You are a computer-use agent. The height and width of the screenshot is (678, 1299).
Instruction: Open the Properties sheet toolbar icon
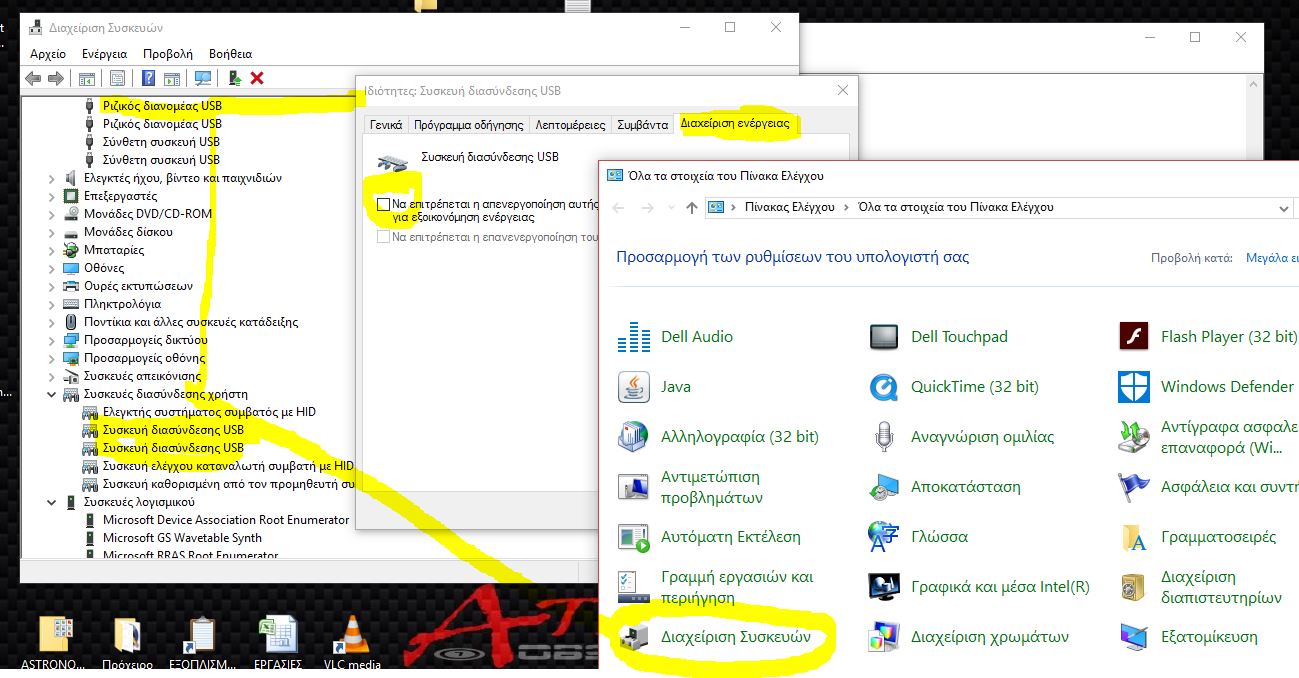118,78
